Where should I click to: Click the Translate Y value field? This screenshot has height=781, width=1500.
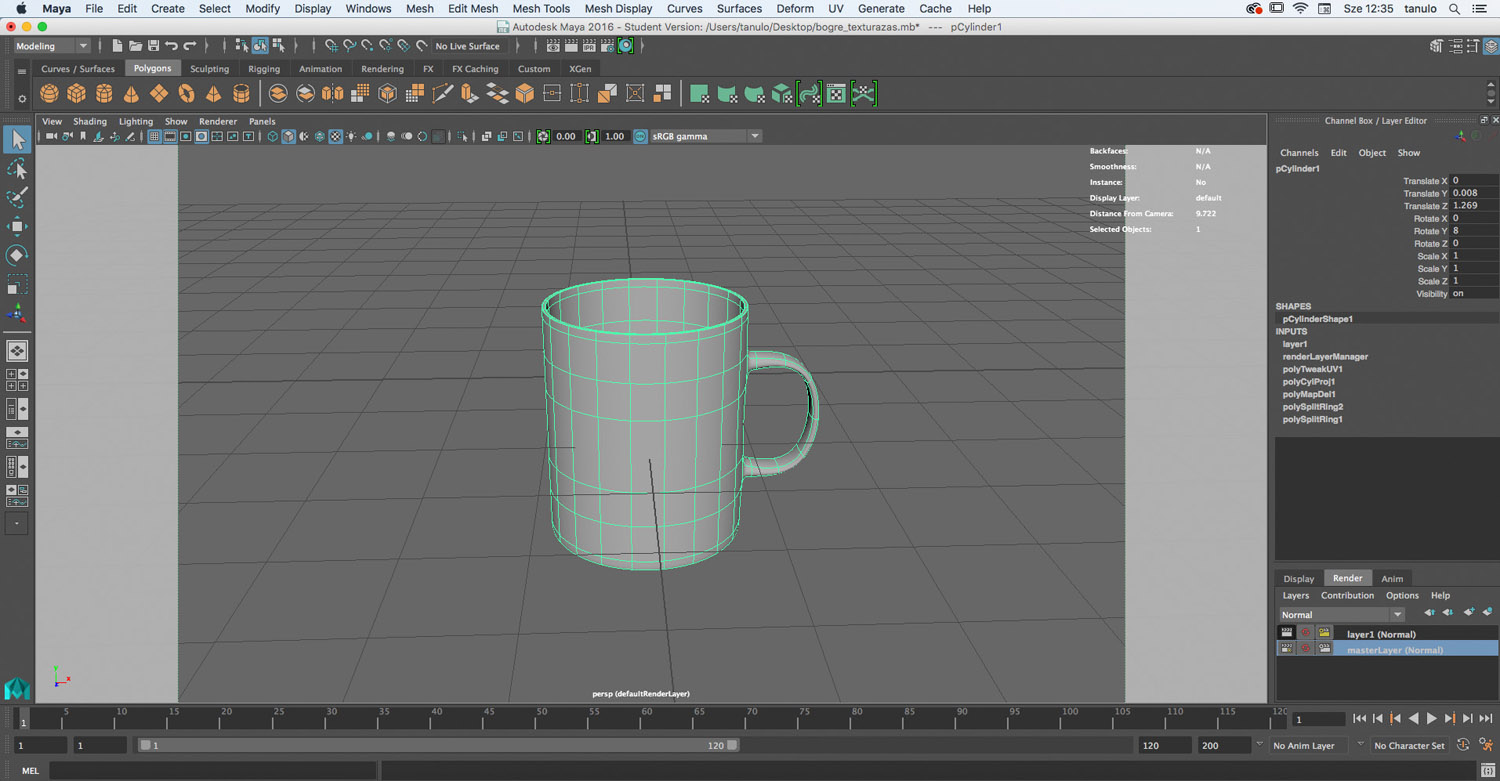1474,193
